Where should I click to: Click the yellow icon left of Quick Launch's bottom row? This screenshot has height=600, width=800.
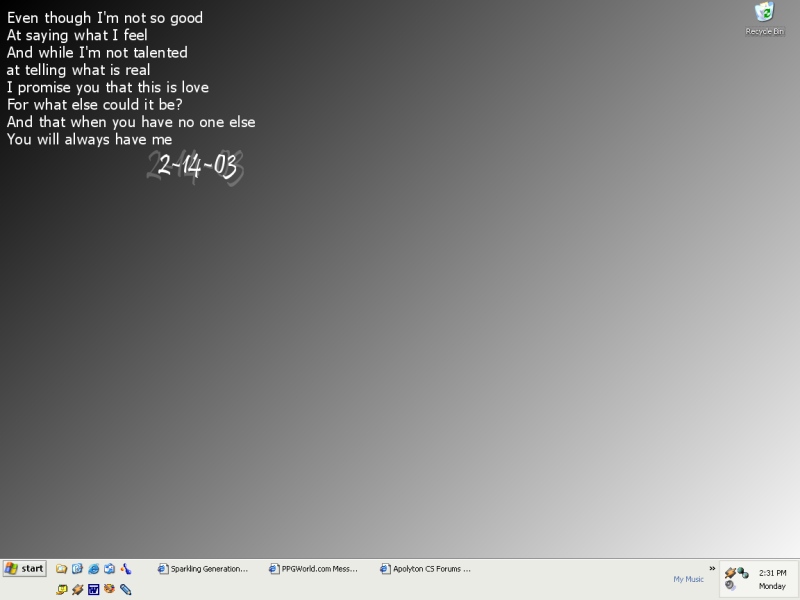[62, 589]
